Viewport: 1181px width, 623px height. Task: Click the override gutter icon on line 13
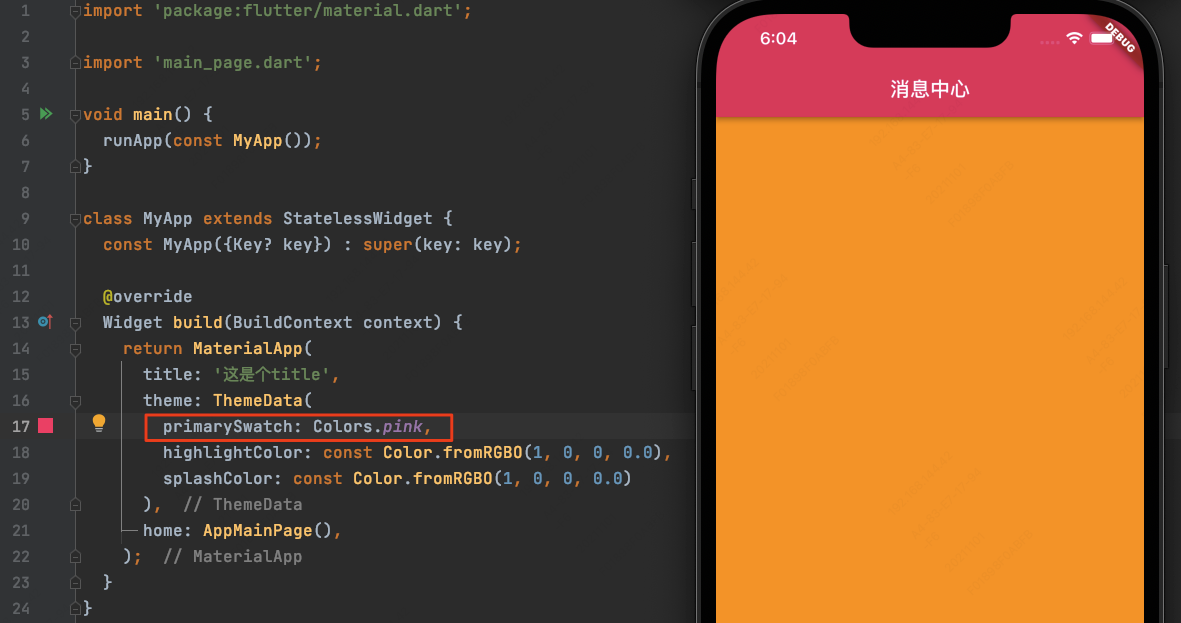45,322
